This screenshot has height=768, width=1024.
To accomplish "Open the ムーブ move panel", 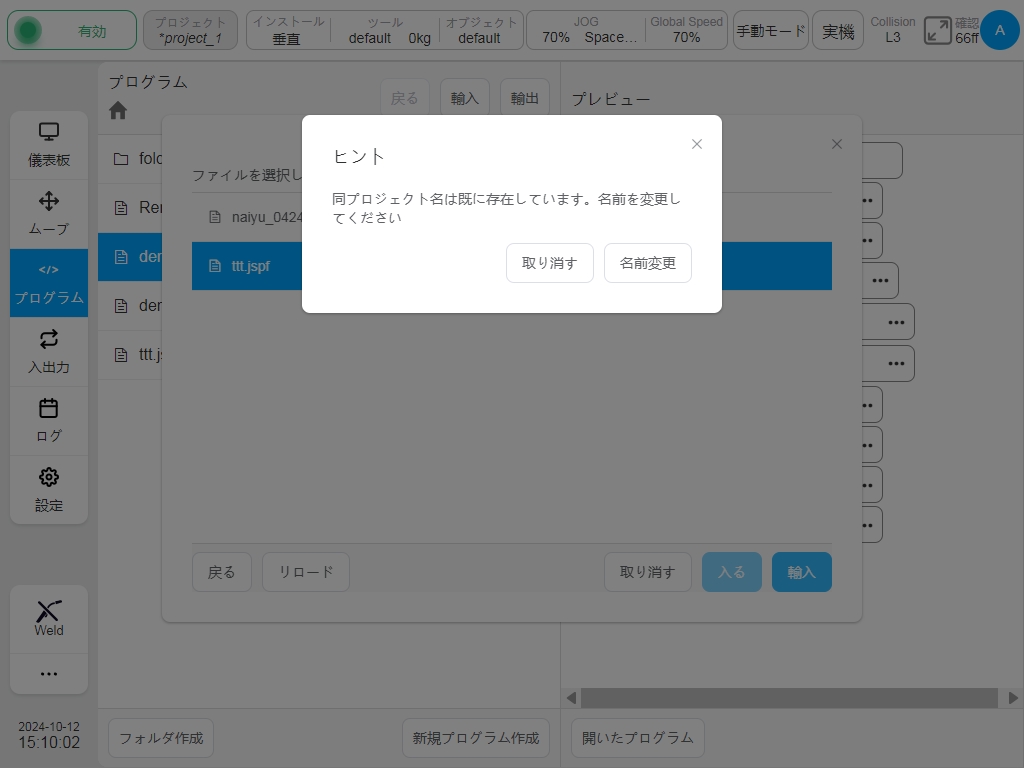I will [49, 214].
